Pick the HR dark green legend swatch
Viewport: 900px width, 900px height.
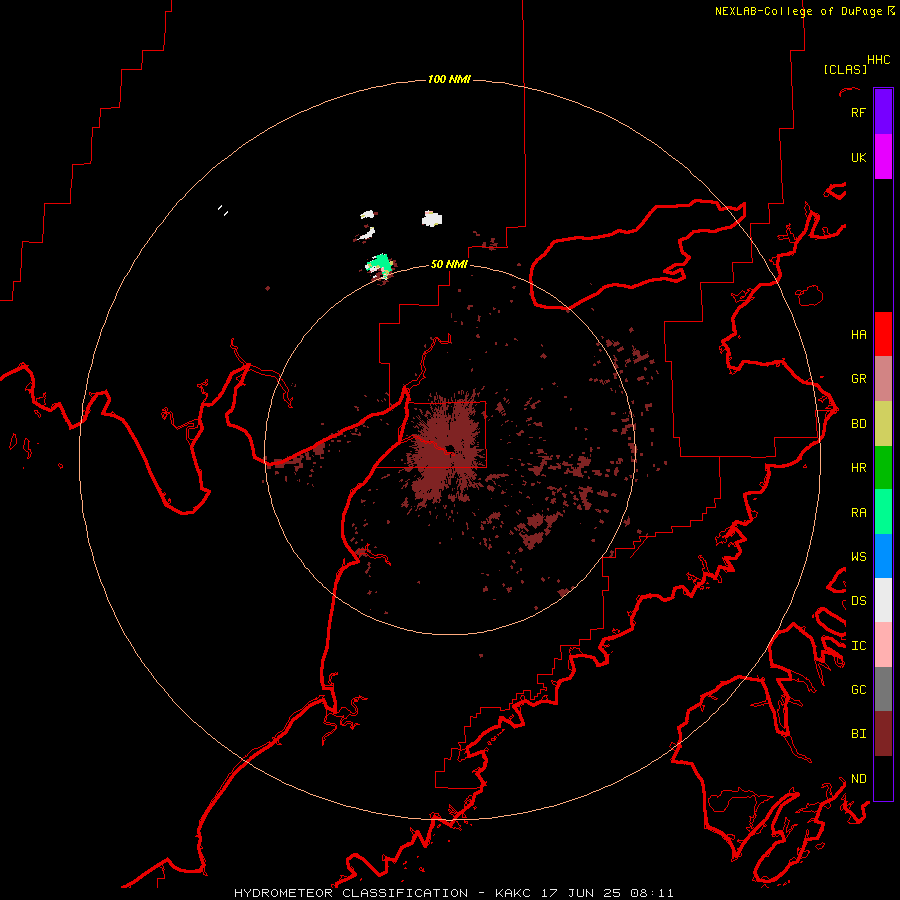point(883,467)
